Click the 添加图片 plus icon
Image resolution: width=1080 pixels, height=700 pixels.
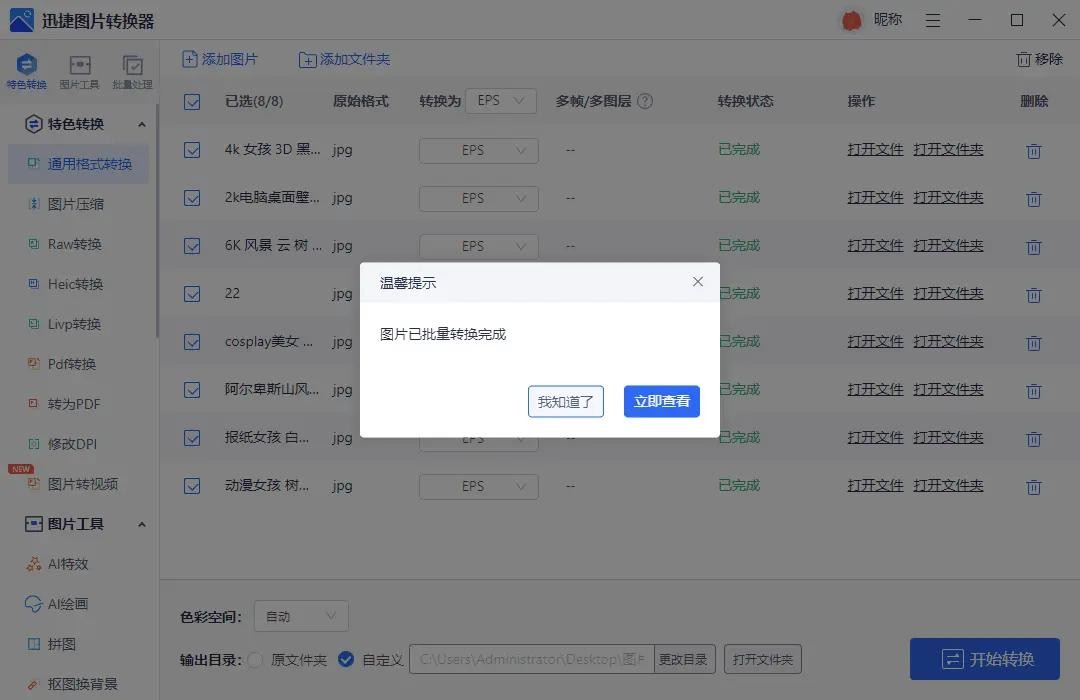pyautogui.click(x=190, y=60)
